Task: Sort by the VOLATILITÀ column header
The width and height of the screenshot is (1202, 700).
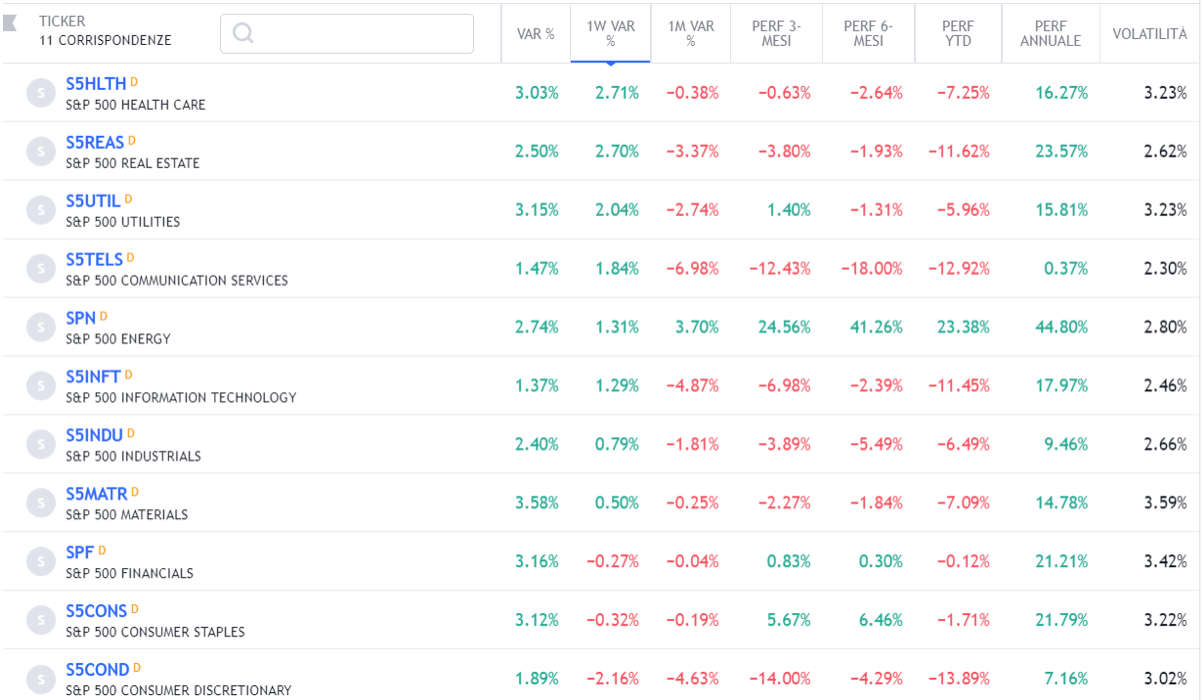Action: (x=1149, y=34)
